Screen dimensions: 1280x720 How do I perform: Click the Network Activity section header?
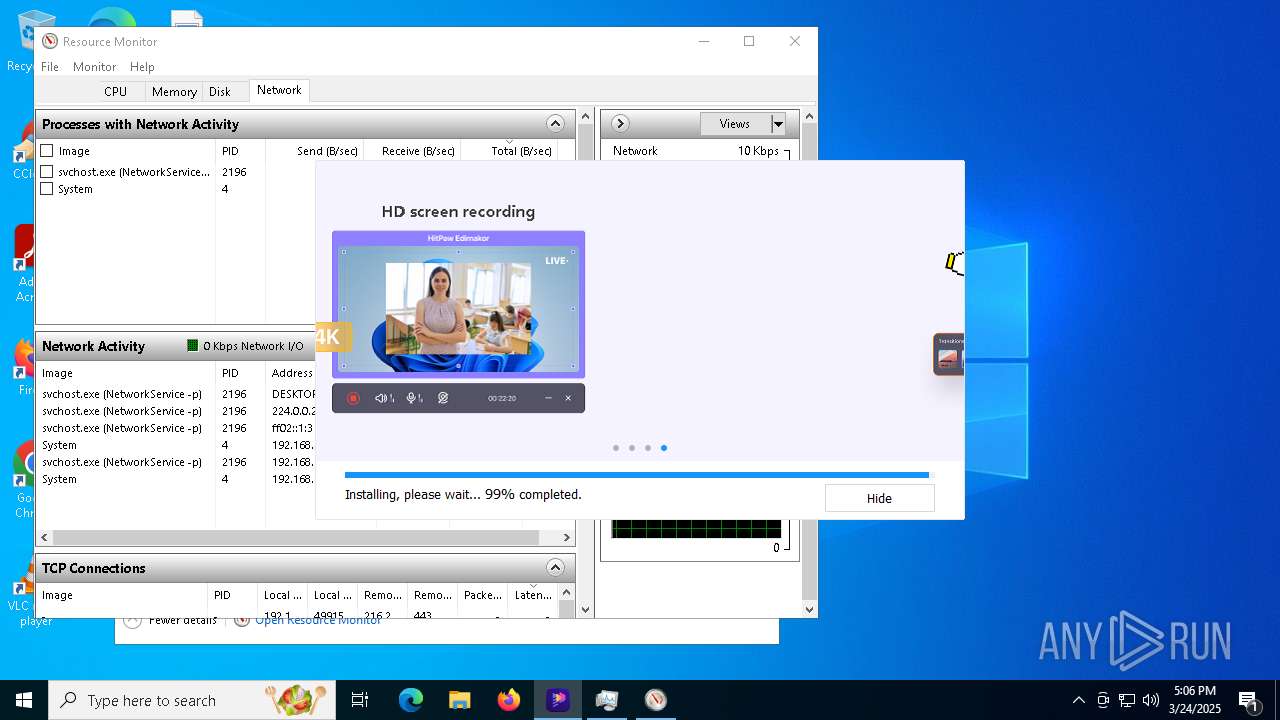176,346
